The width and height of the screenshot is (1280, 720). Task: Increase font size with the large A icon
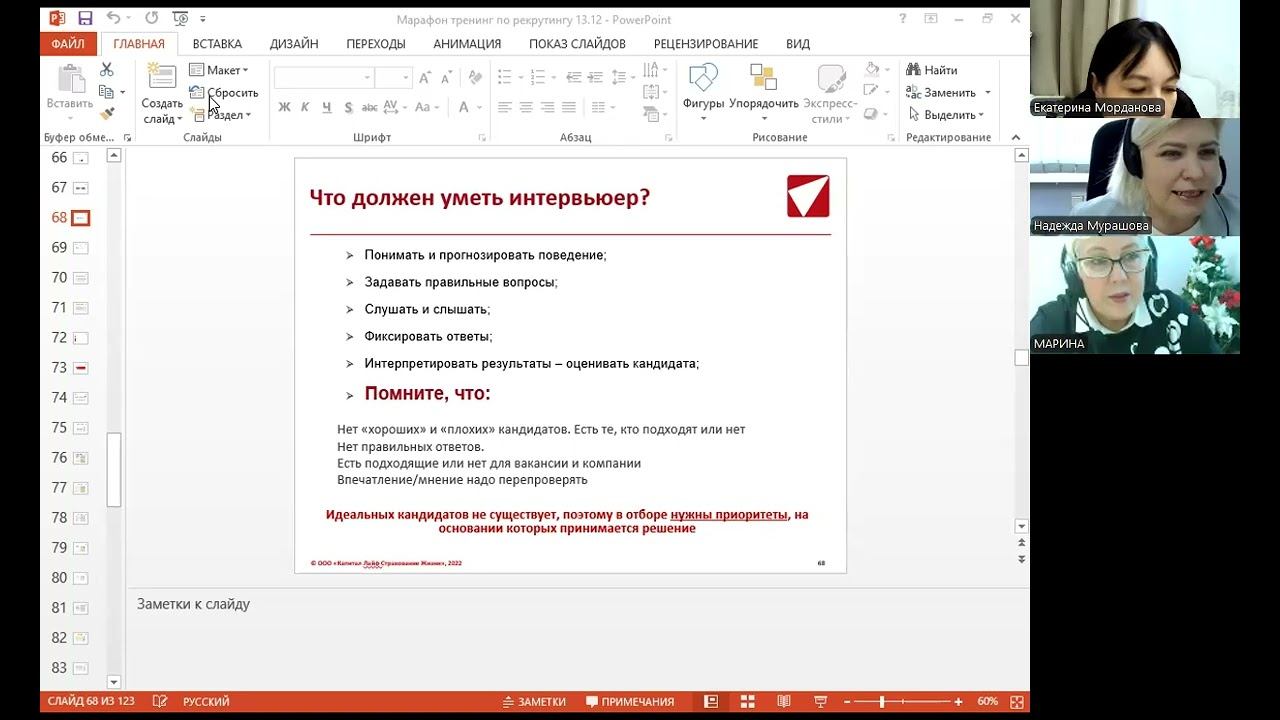tap(425, 78)
